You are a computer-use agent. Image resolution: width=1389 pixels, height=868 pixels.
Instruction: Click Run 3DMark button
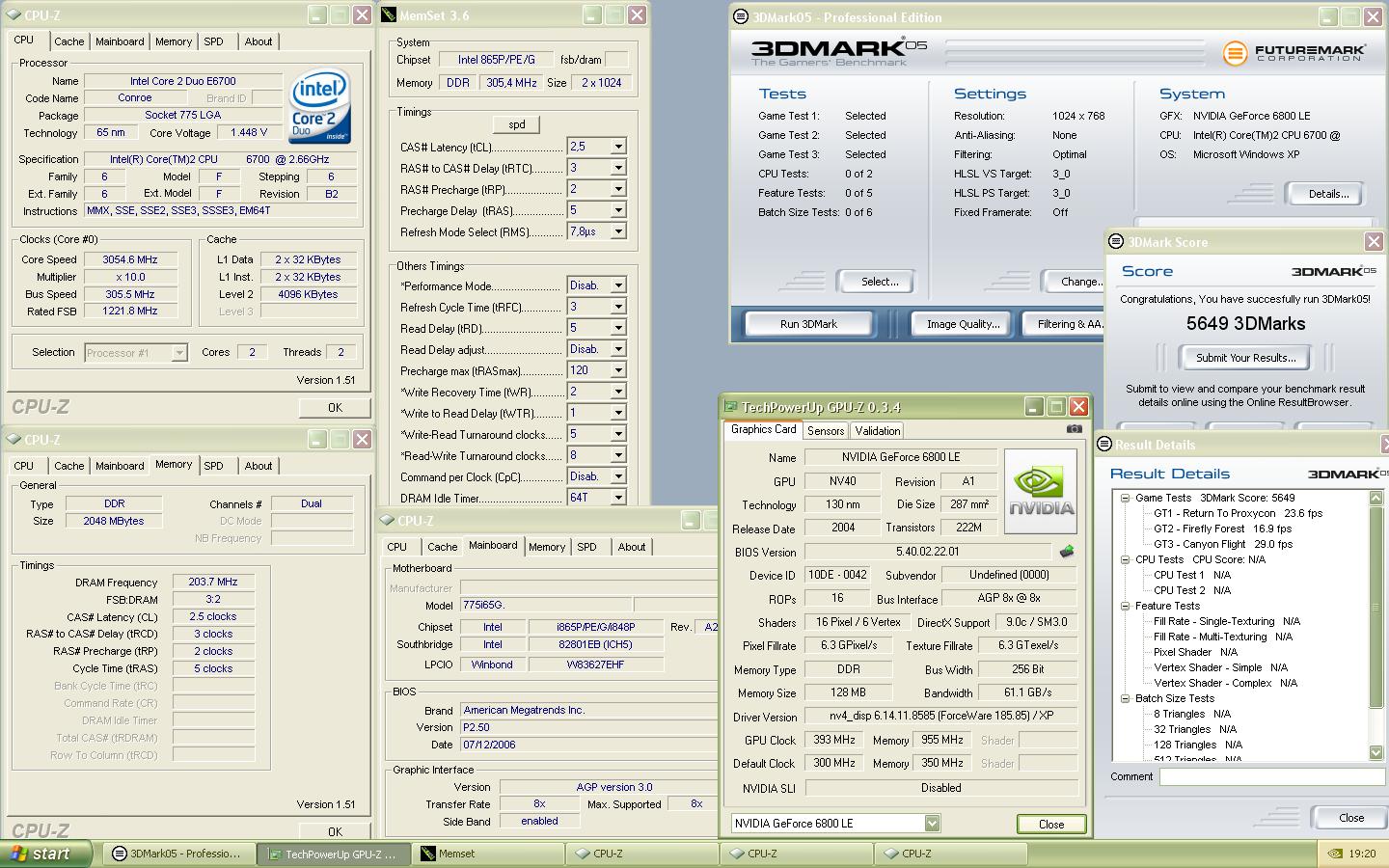(808, 324)
